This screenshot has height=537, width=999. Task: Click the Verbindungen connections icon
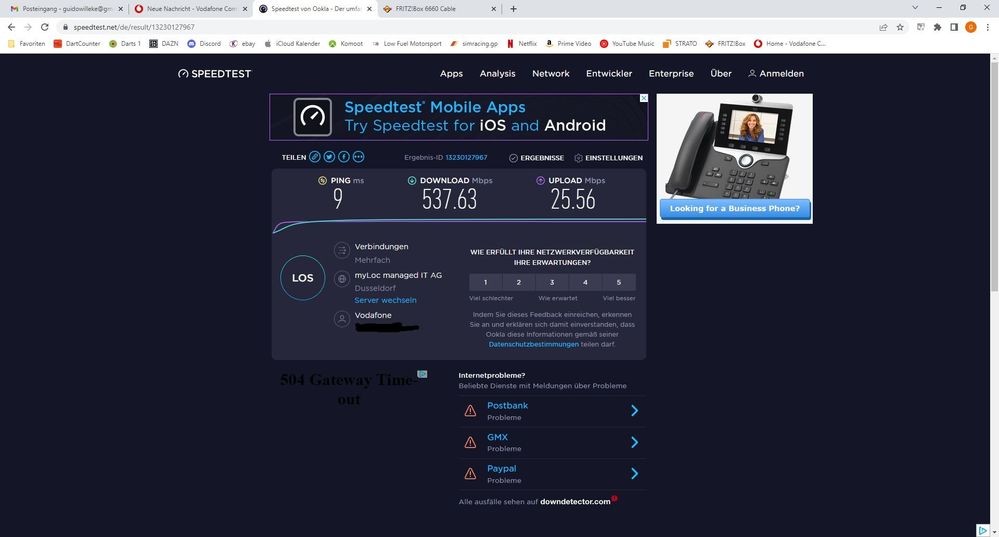click(342, 250)
